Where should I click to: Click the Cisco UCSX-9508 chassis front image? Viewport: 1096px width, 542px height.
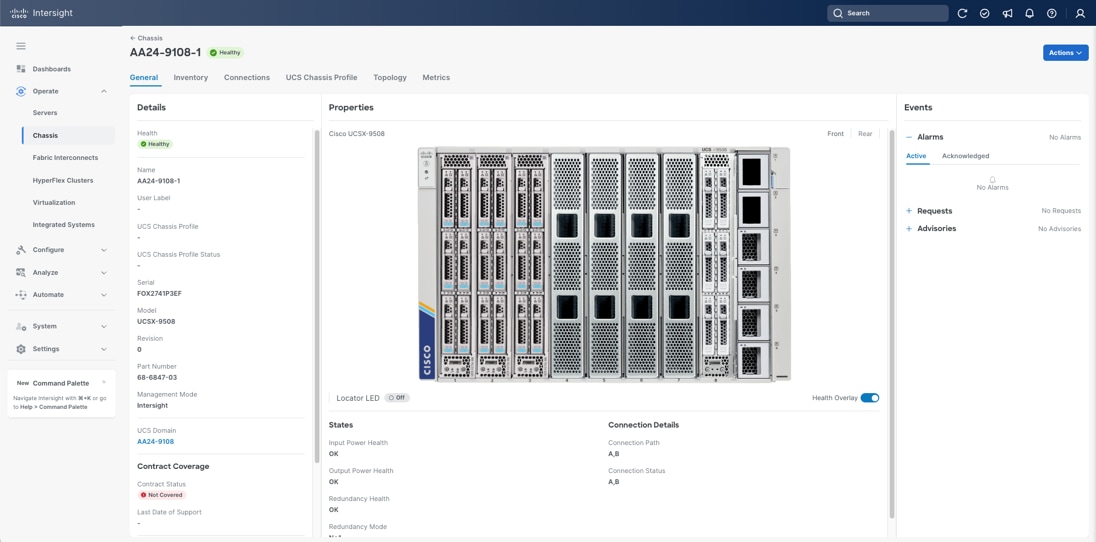click(605, 264)
